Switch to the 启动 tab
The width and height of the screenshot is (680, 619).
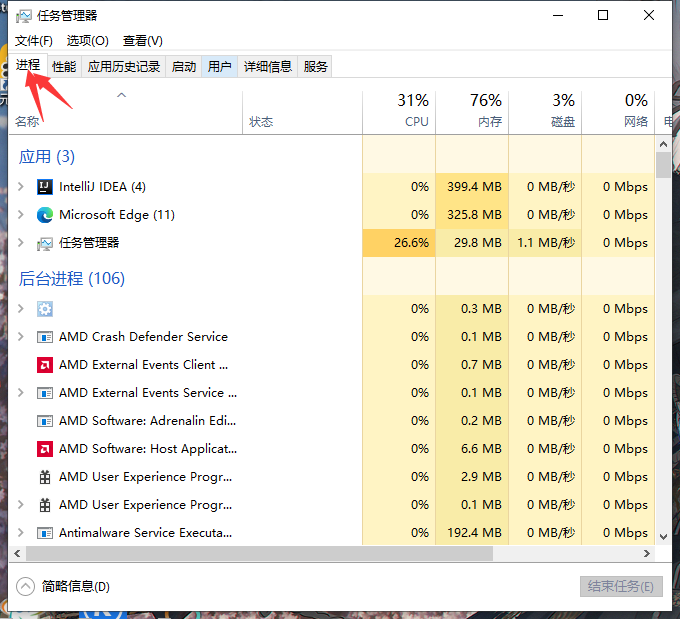(x=184, y=67)
